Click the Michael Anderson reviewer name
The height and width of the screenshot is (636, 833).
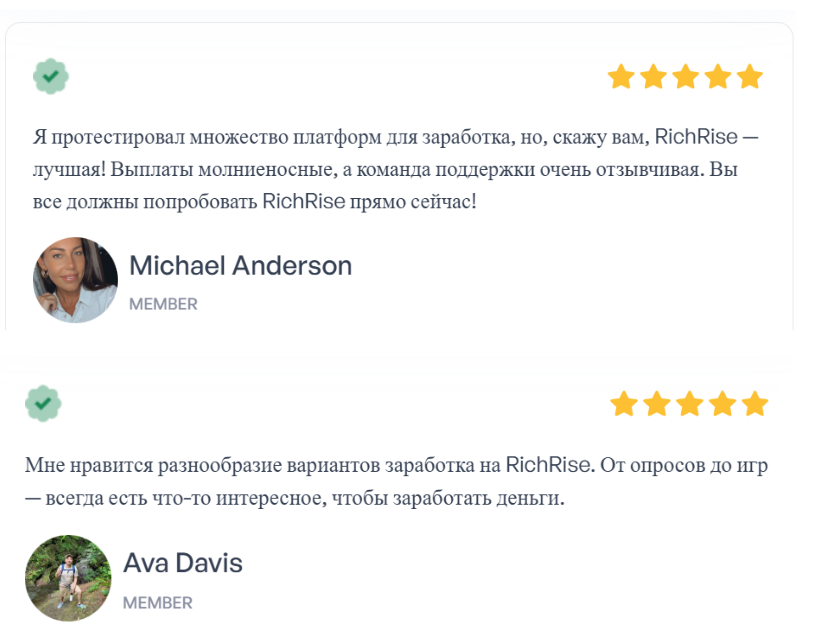pyautogui.click(x=240, y=266)
